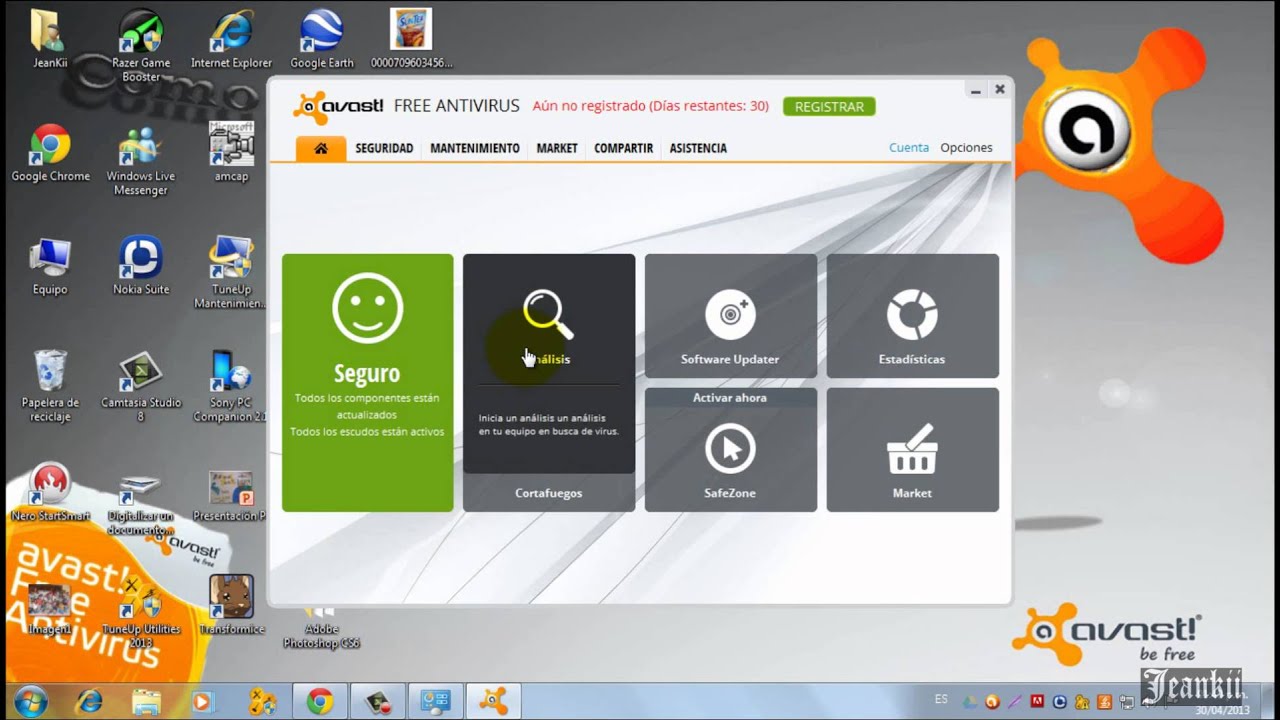The image size is (1280, 720).
Task: Click the JeanKii folder desktop icon
Action: 50,39
